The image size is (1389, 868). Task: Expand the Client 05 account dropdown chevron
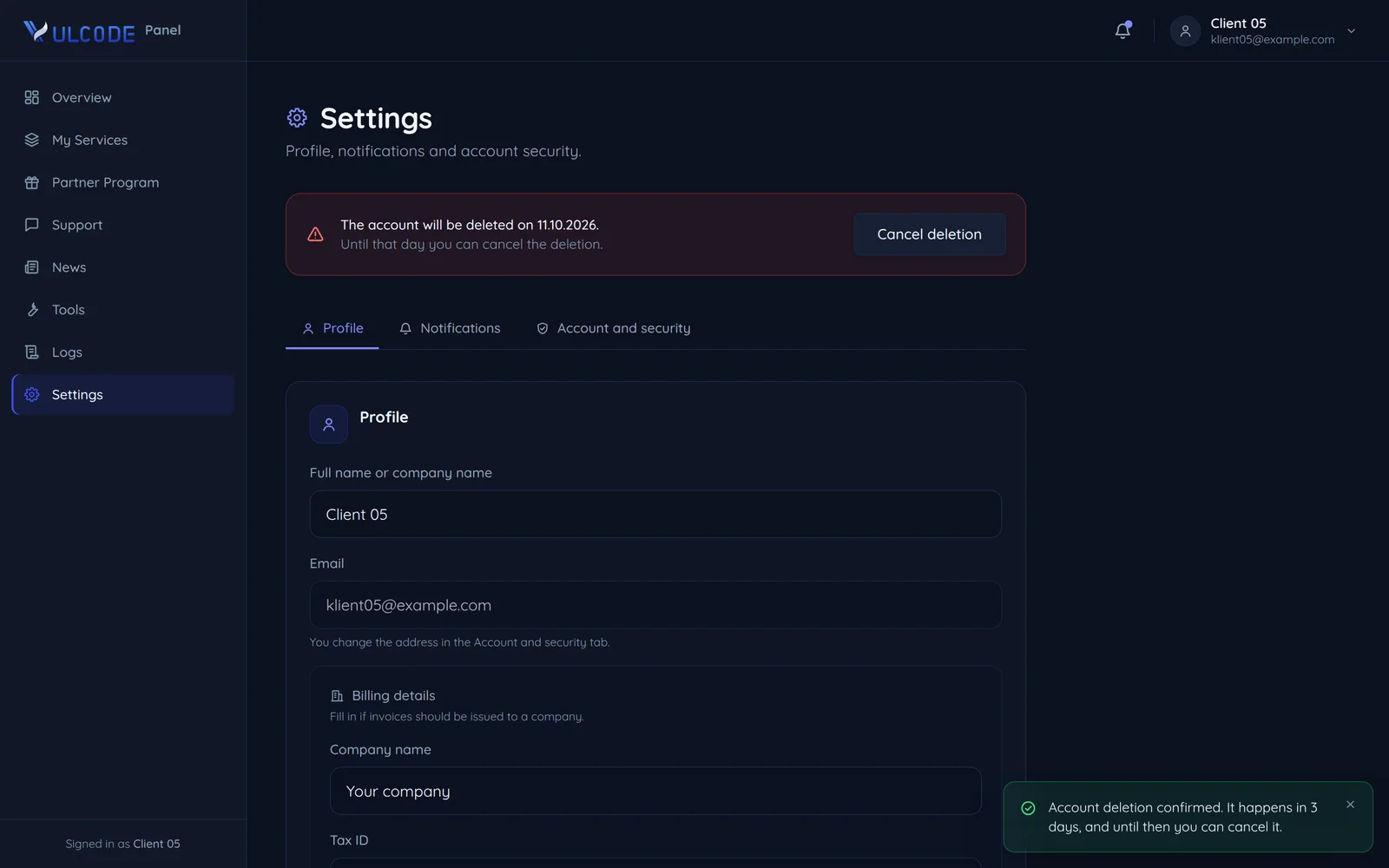point(1351,31)
